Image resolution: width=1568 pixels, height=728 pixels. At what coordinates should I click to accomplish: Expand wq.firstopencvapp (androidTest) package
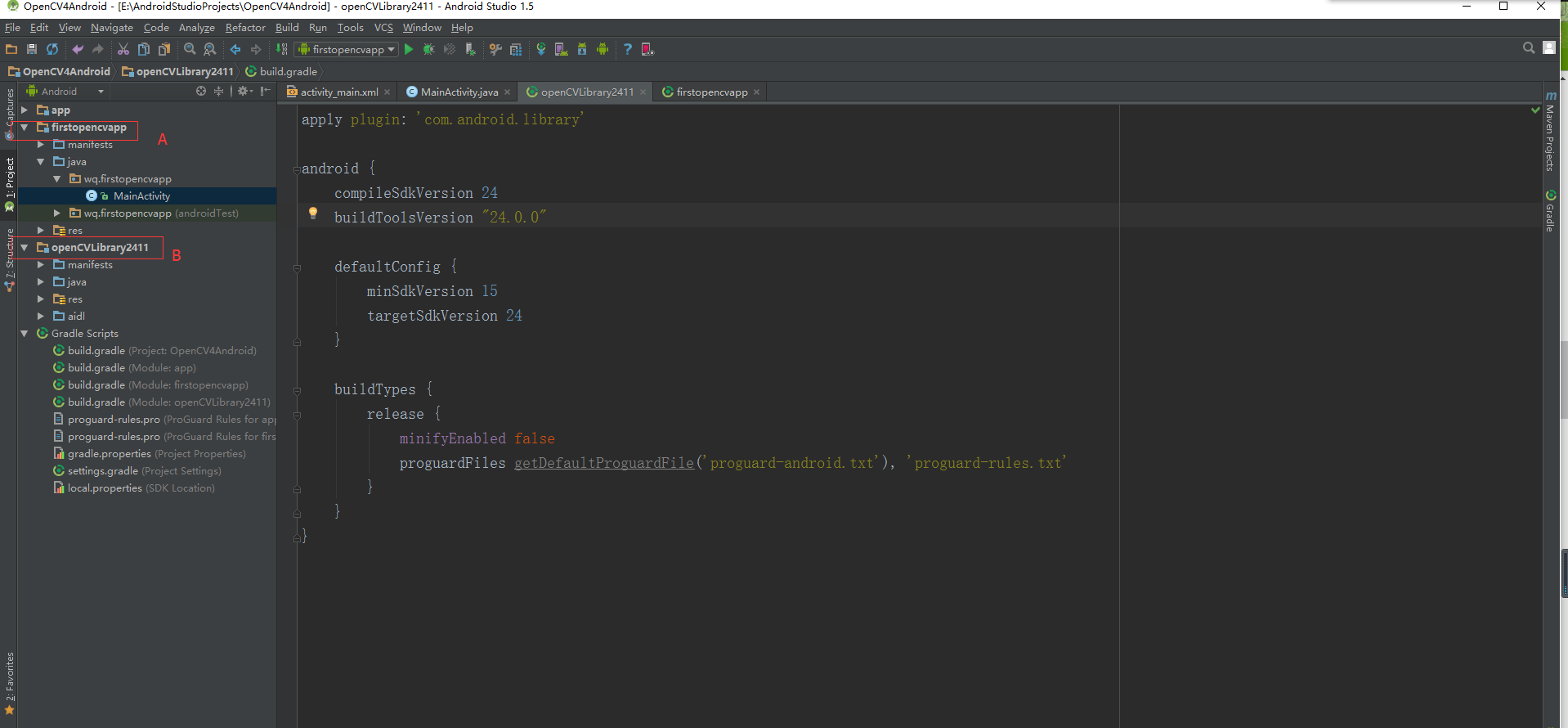click(x=57, y=213)
